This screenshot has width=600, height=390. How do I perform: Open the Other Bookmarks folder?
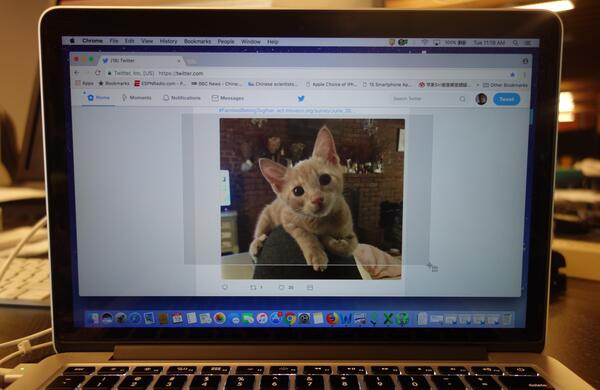coord(505,85)
